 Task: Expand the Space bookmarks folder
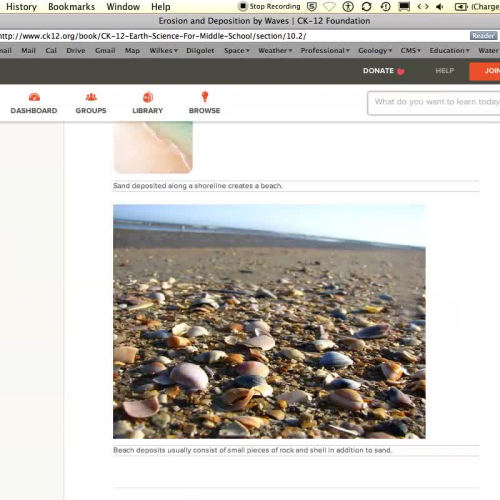coord(237,51)
